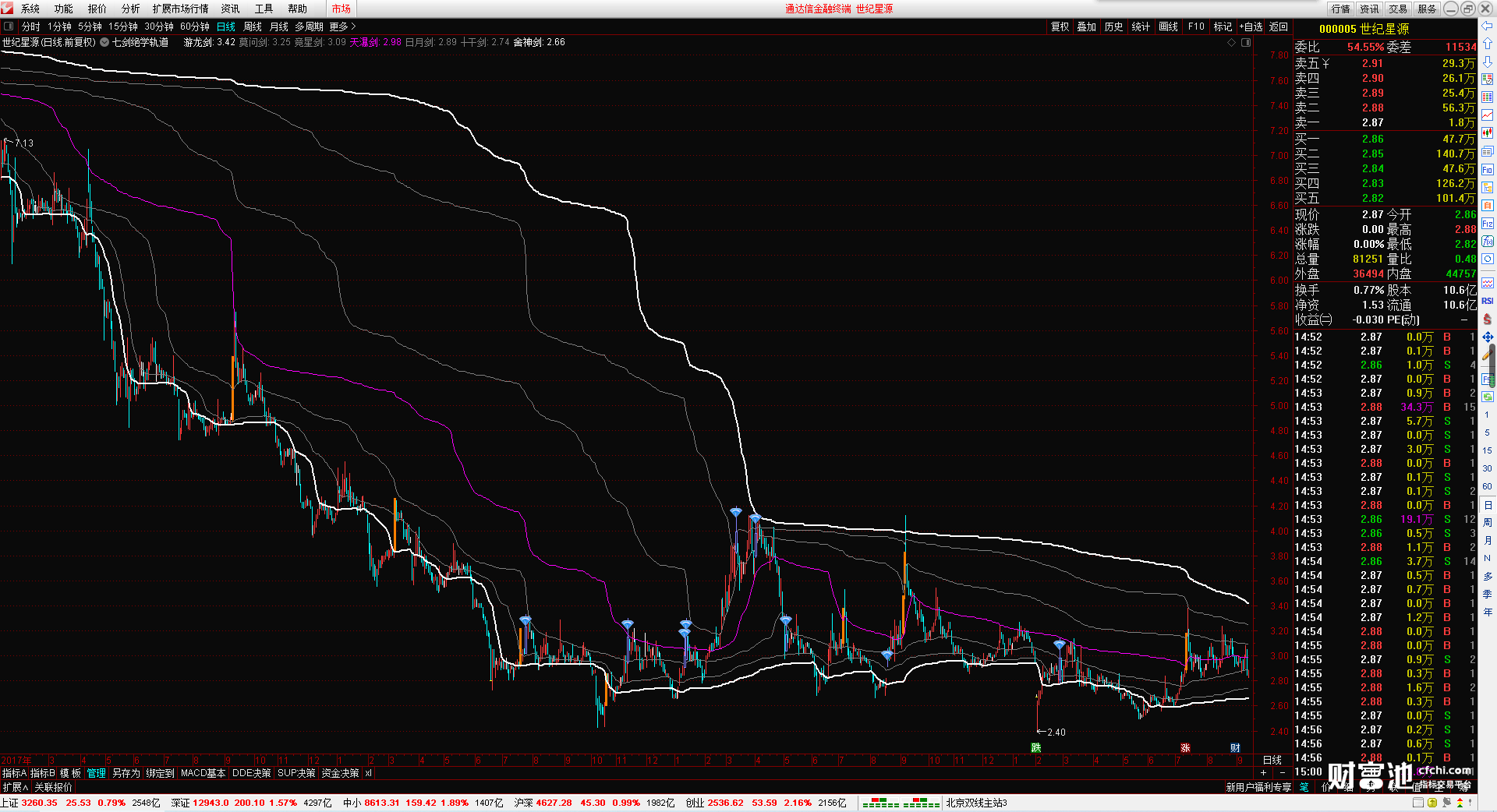The height and width of the screenshot is (812, 1497).
Task: Click the square window icon at chart top-right
Action: (x=1246, y=42)
